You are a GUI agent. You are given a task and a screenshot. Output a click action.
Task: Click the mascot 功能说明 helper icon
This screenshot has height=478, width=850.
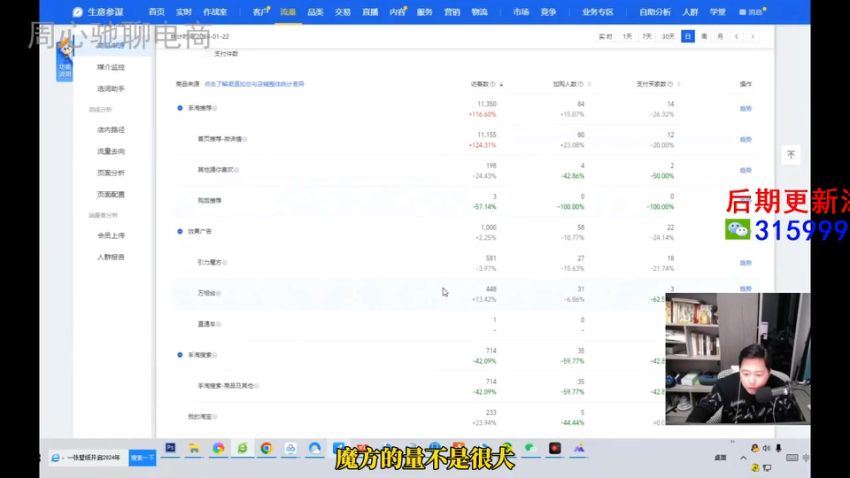pos(65,61)
